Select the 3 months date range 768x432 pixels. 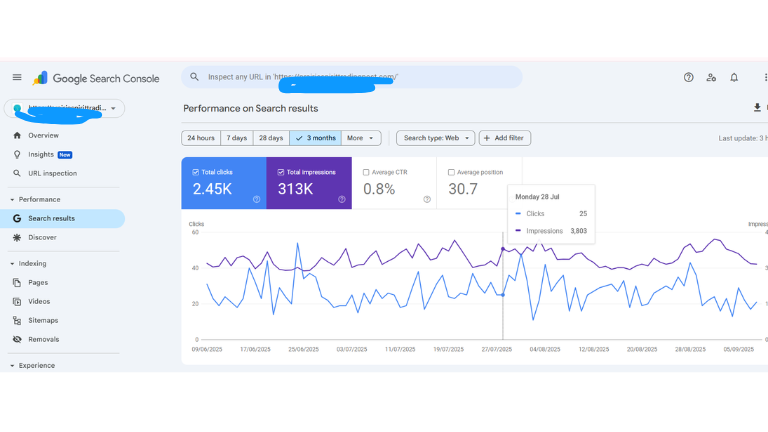pos(315,138)
